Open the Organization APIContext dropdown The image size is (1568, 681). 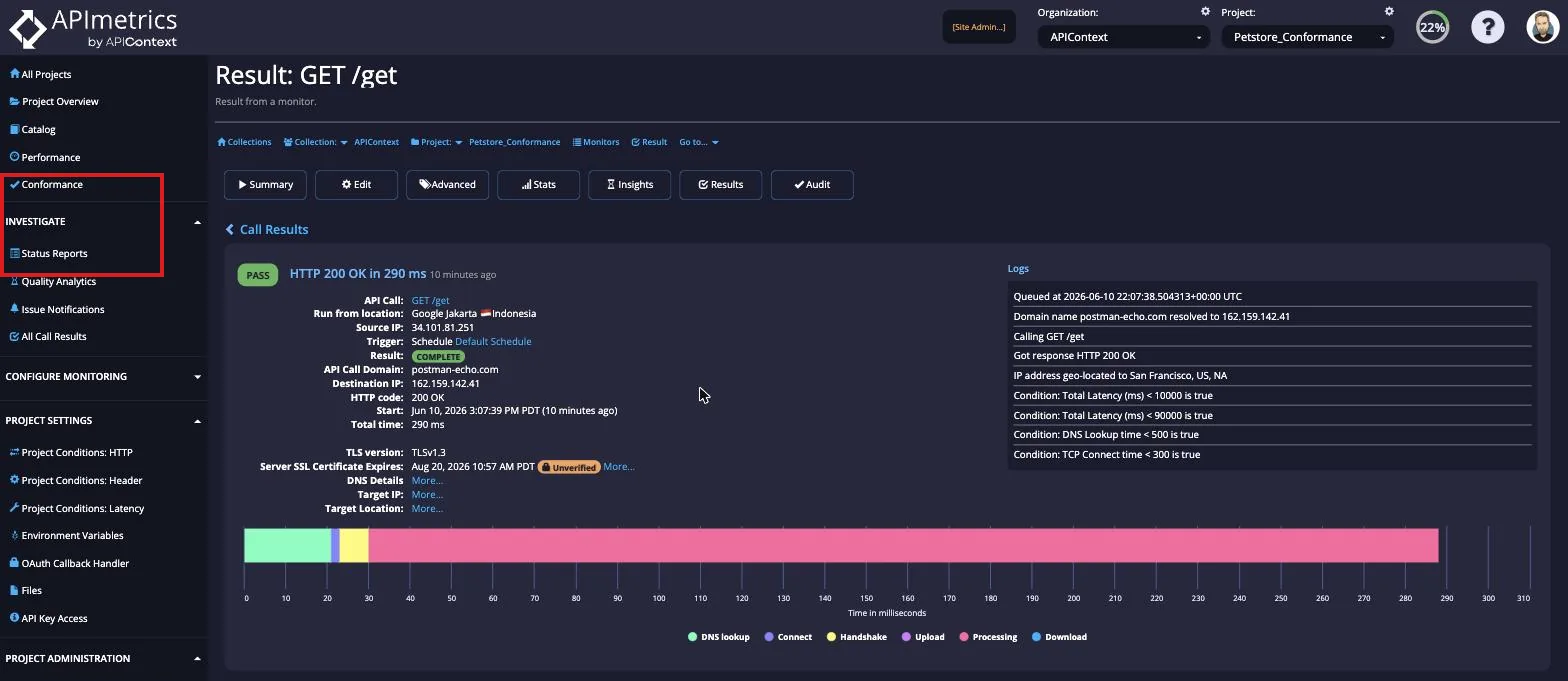point(1123,37)
